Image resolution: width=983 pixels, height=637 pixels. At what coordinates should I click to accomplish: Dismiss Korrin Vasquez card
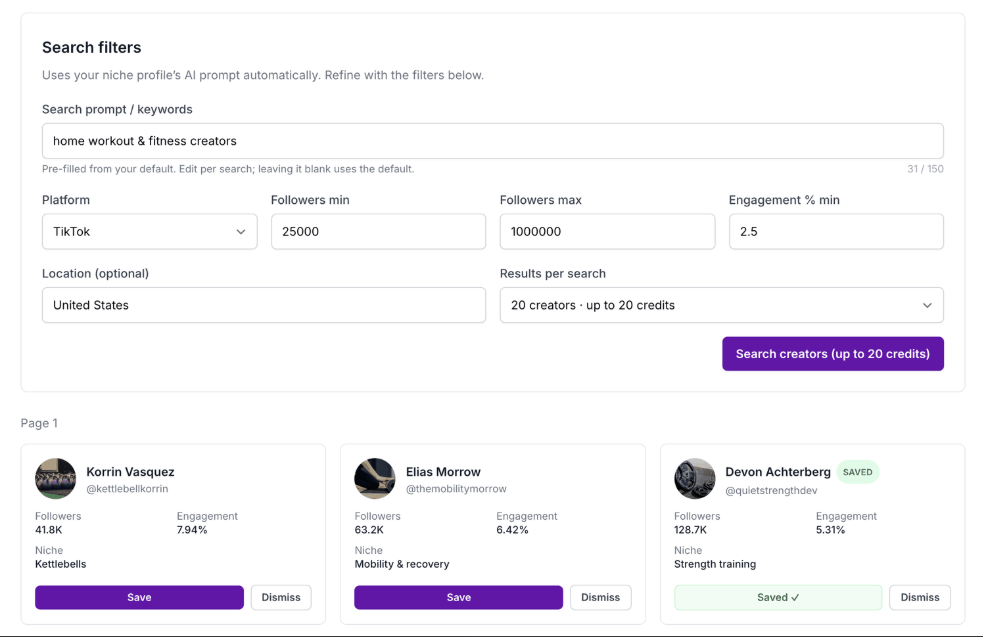click(281, 597)
